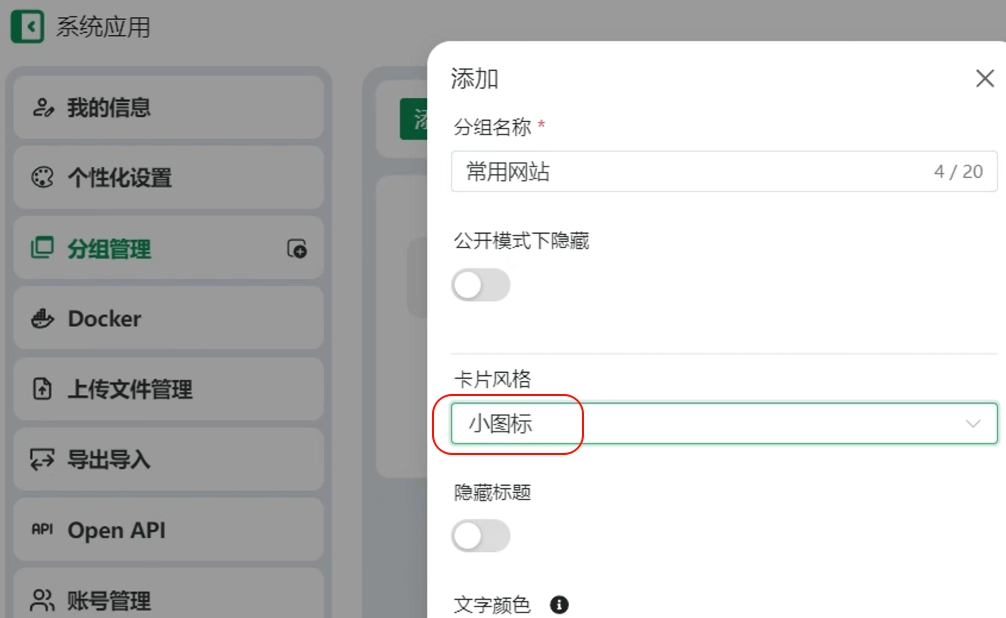Toggle the 公开模式下隐藏 switch
This screenshot has width=1006, height=618.
tap(481, 285)
